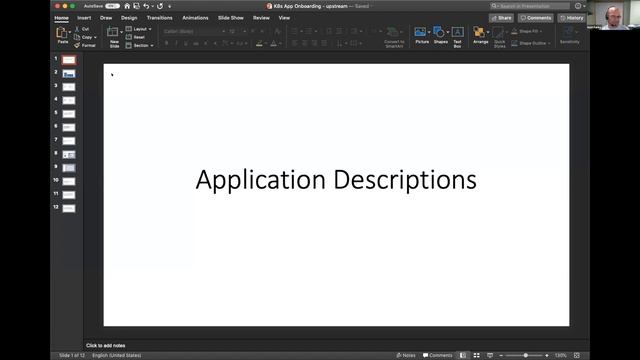
Task: Click the text highlight color icon
Action: (259, 43)
